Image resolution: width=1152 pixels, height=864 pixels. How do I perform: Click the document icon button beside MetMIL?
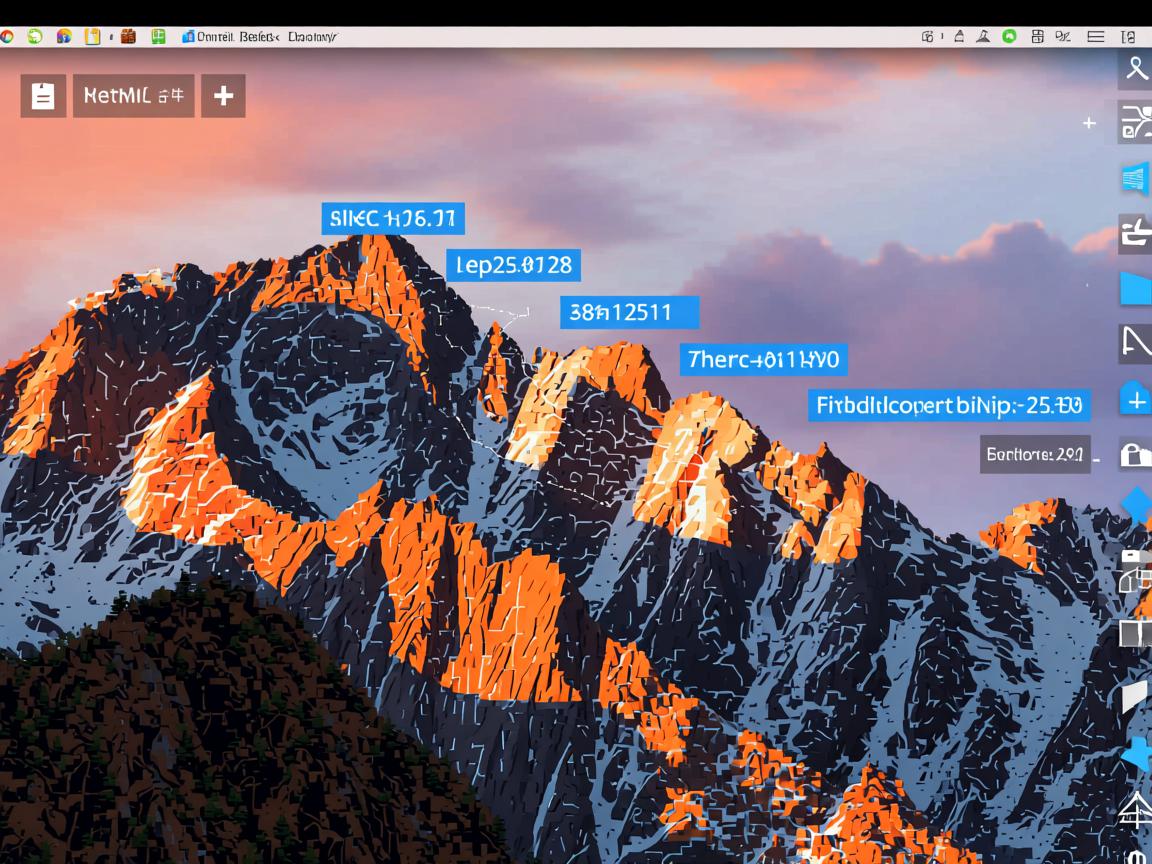point(43,96)
